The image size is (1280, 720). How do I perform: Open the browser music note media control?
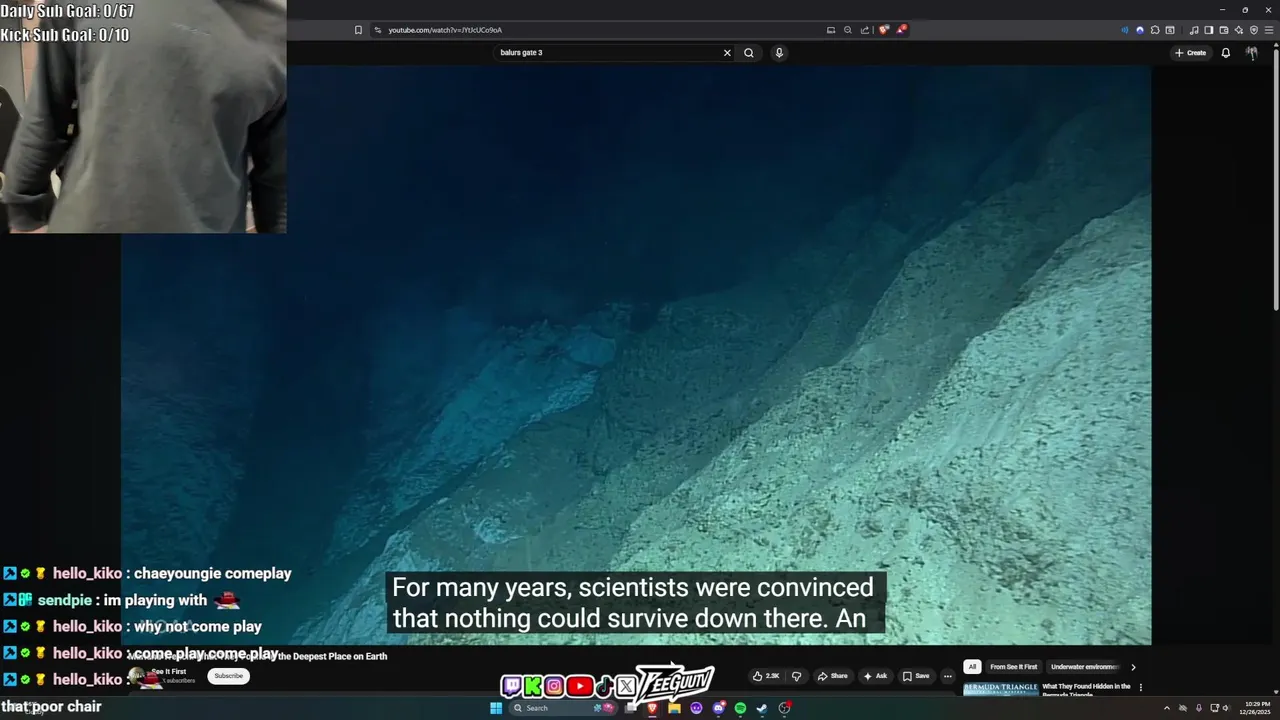coord(1194,30)
